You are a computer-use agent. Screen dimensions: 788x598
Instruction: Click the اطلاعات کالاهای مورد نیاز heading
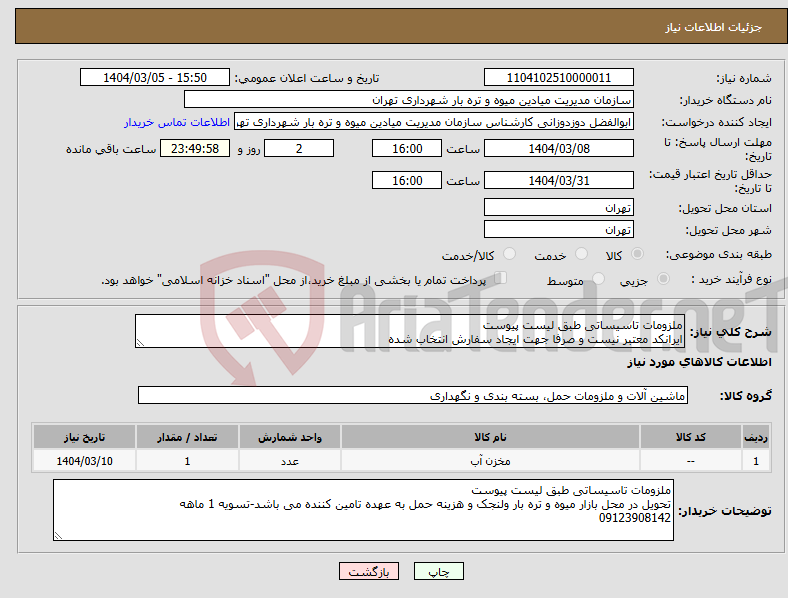point(699,362)
